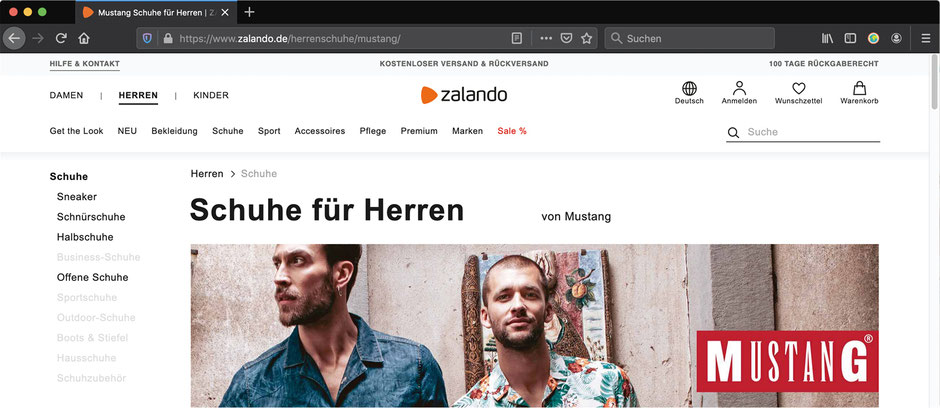Open the Schuhe navigation menu
Image resolution: width=940 pixels, height=408 pixels.
[x=228, y=131]
